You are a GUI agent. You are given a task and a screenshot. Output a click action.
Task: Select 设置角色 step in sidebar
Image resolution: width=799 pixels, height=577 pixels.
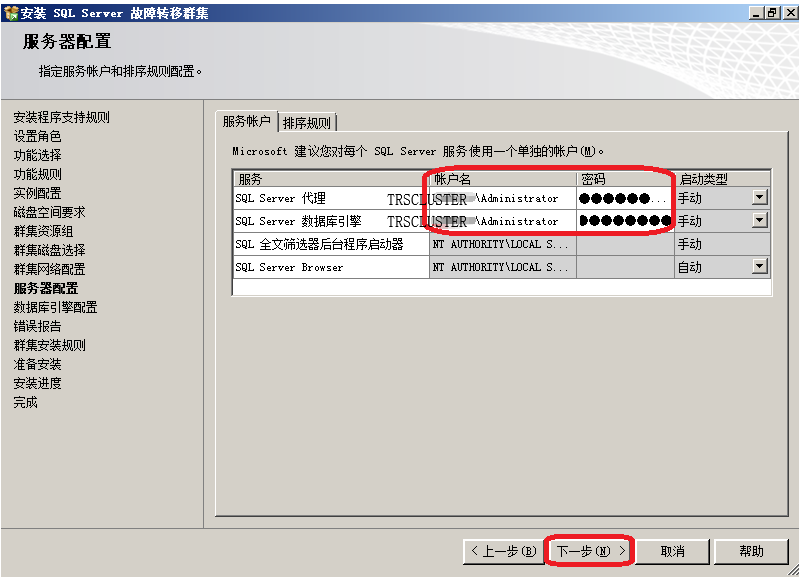pos(38,136)
